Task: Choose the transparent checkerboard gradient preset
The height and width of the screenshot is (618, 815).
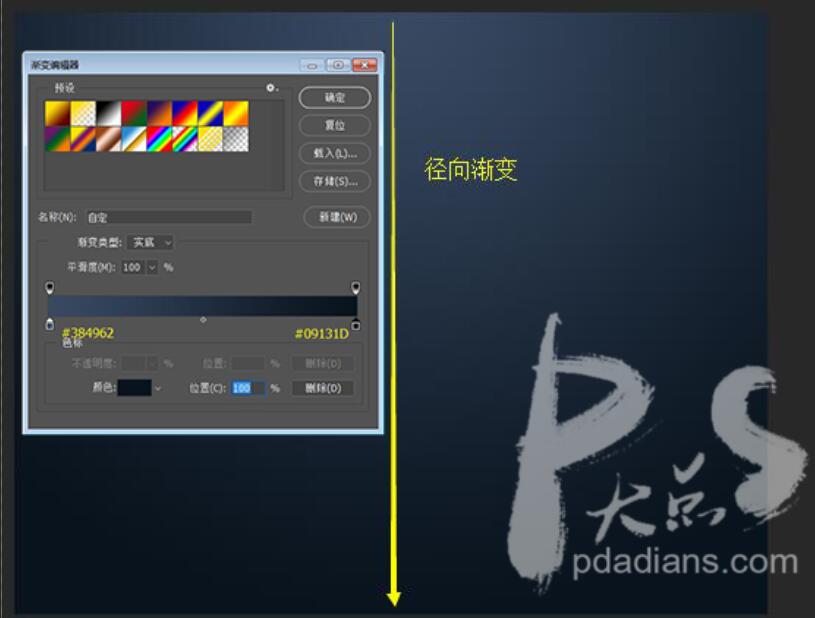Action: 235,139
